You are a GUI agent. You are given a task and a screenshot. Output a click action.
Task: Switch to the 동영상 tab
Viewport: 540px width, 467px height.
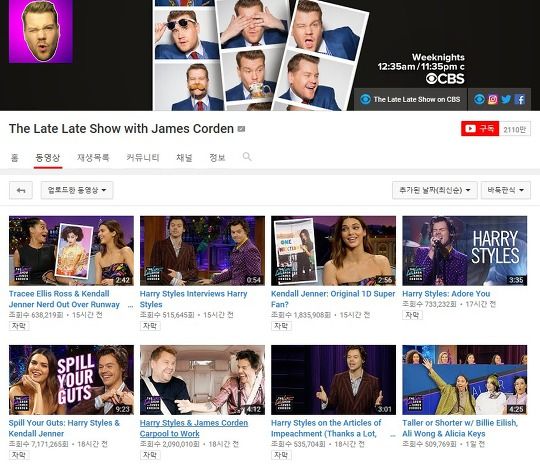point(48,158)
